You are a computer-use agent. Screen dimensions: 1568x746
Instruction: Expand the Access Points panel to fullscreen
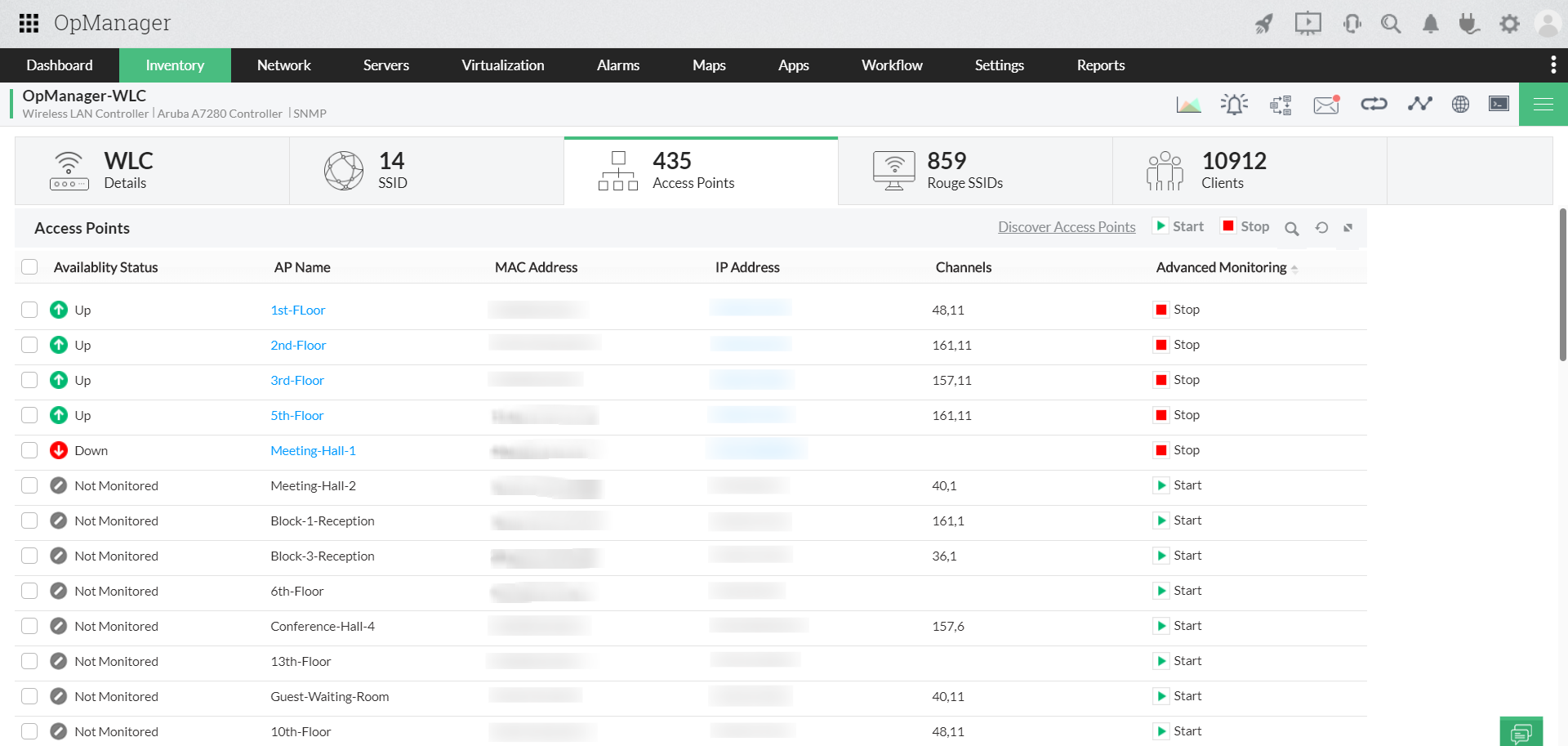click(1348, 228)
